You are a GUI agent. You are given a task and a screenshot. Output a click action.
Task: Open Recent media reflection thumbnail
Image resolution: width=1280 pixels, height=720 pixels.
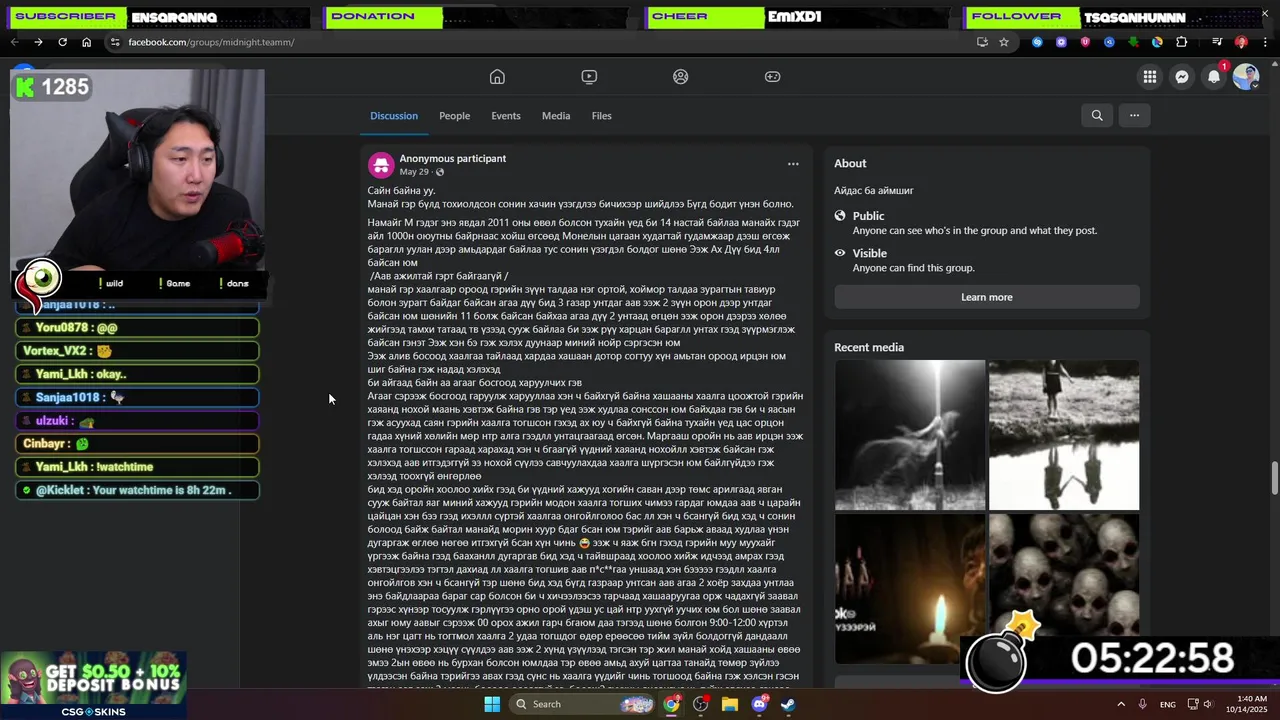(x=1064, y=435)
